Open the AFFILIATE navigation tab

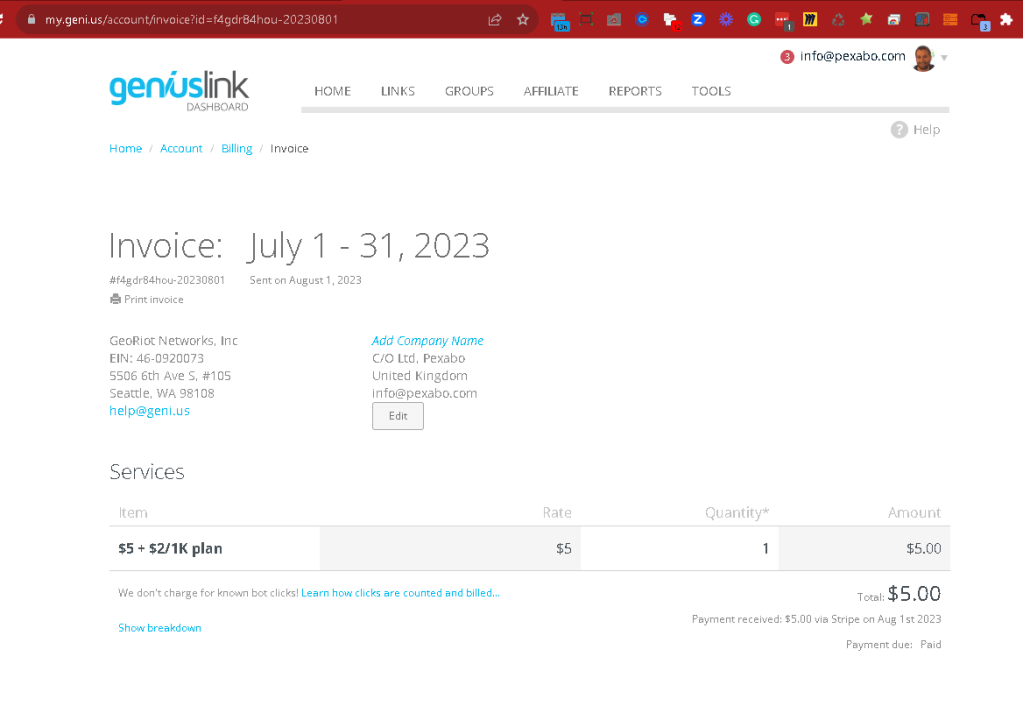tap(551, 91)
